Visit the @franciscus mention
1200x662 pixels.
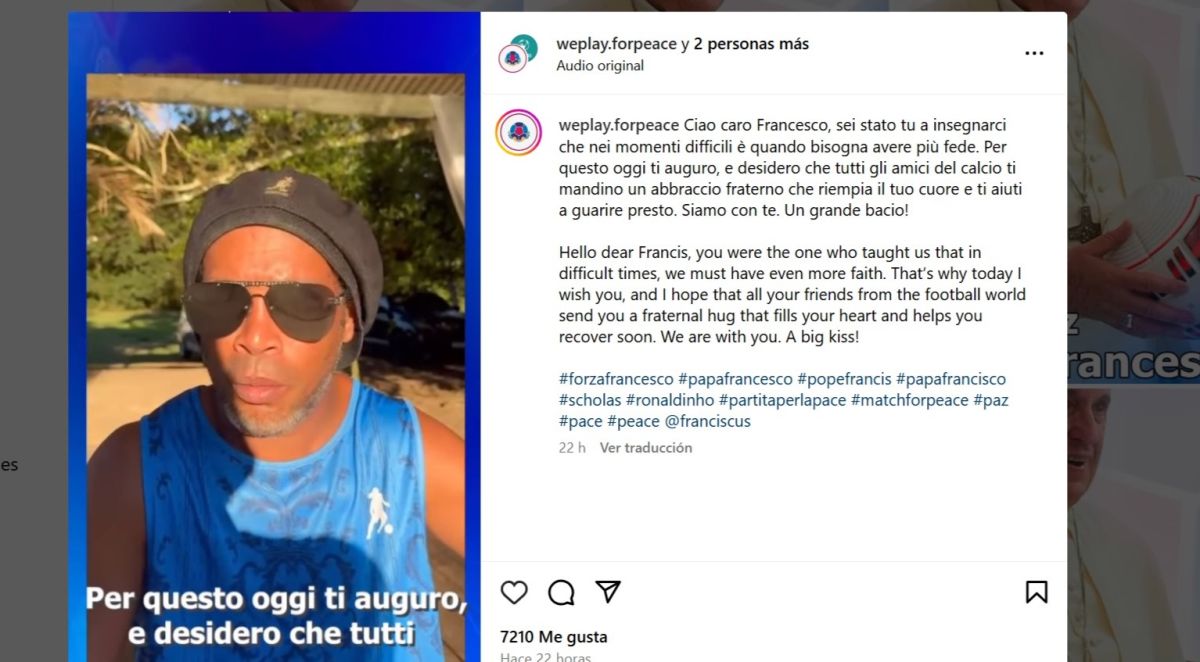click(708, 421)
